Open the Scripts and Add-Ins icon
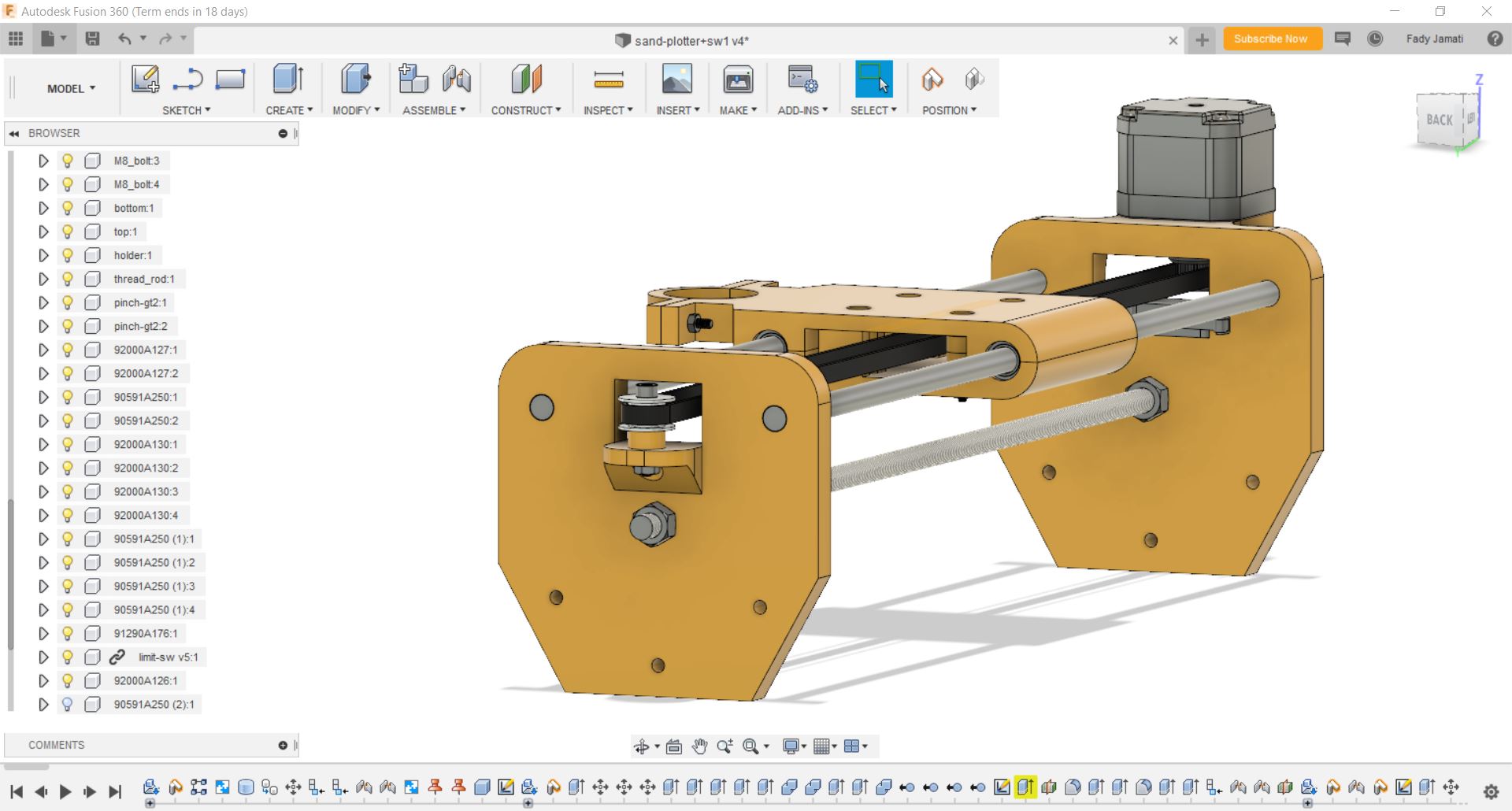This screenshot has height=811, width=1512. [802, 80]
